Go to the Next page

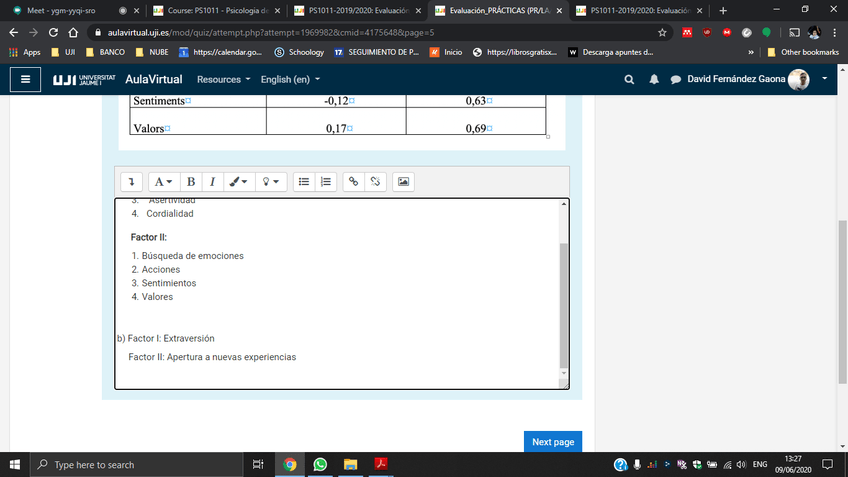tap(553, 442)
